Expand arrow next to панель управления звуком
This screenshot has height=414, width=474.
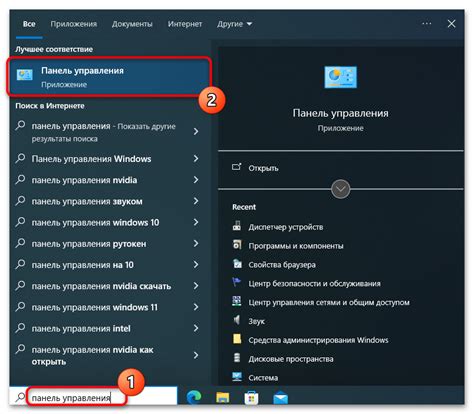(196, 201)
